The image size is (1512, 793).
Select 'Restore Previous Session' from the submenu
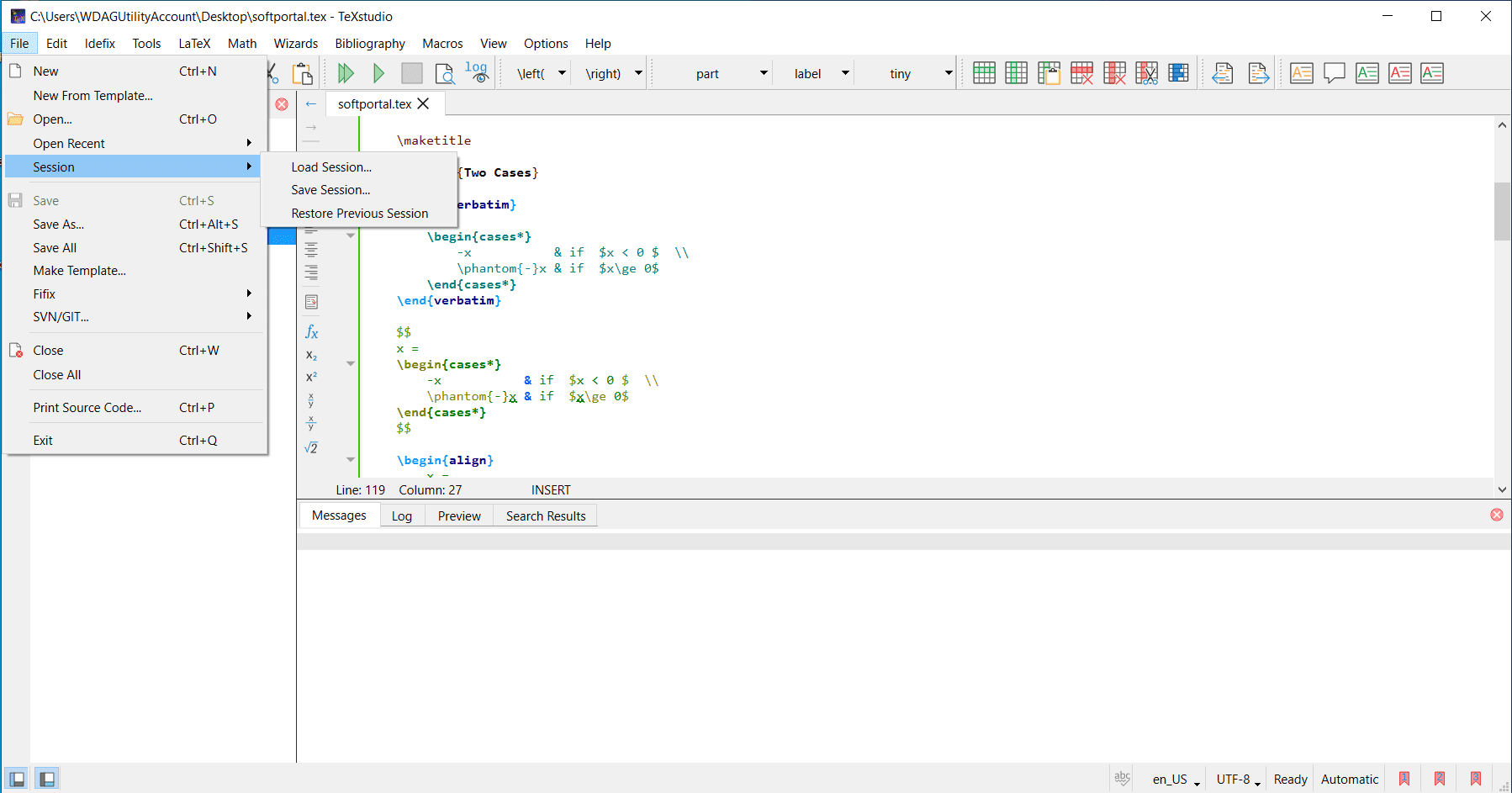tap(359, 214)
